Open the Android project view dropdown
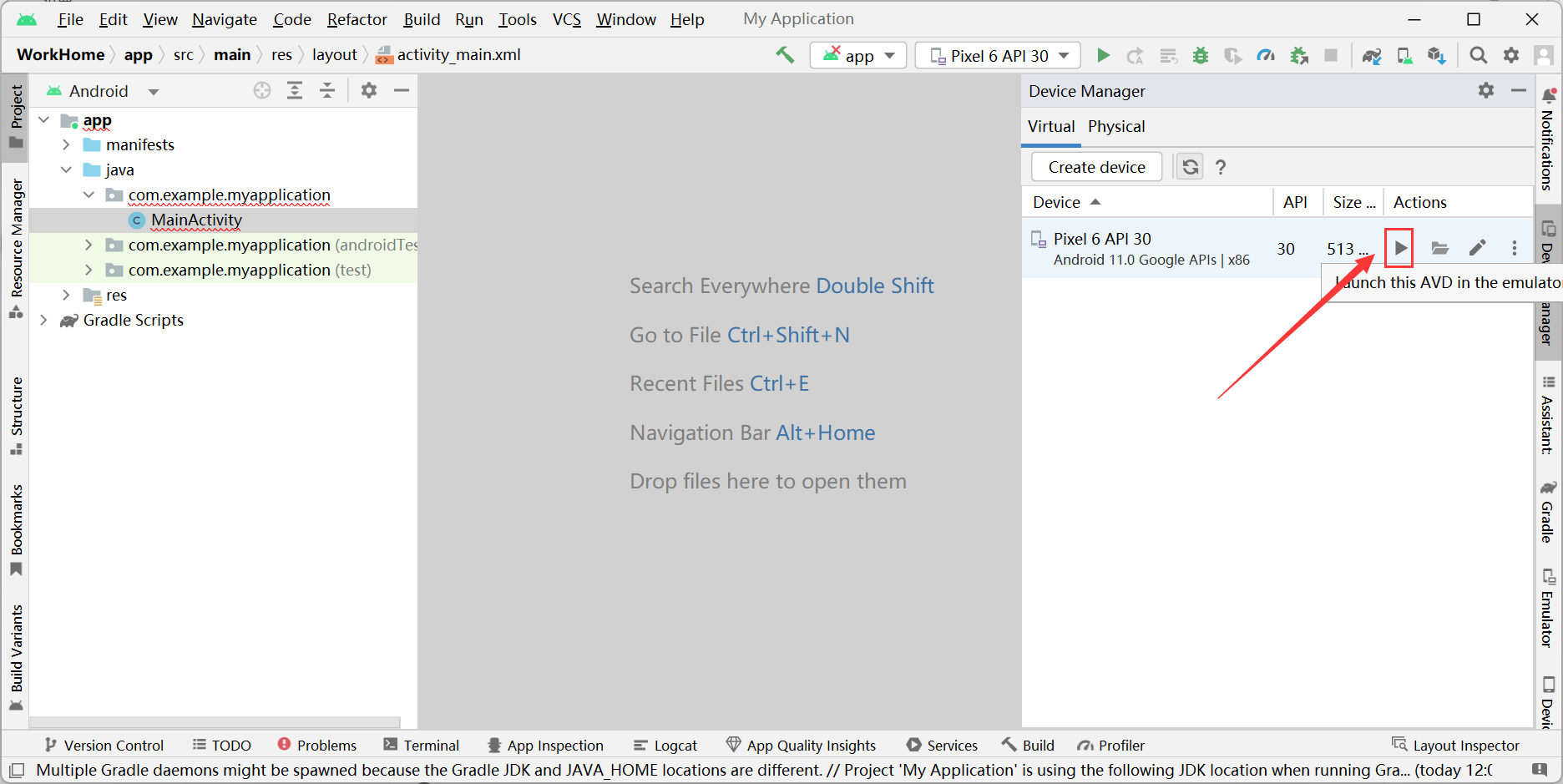1563x784 pixels. pyautogui.click(x=154, y=91)
